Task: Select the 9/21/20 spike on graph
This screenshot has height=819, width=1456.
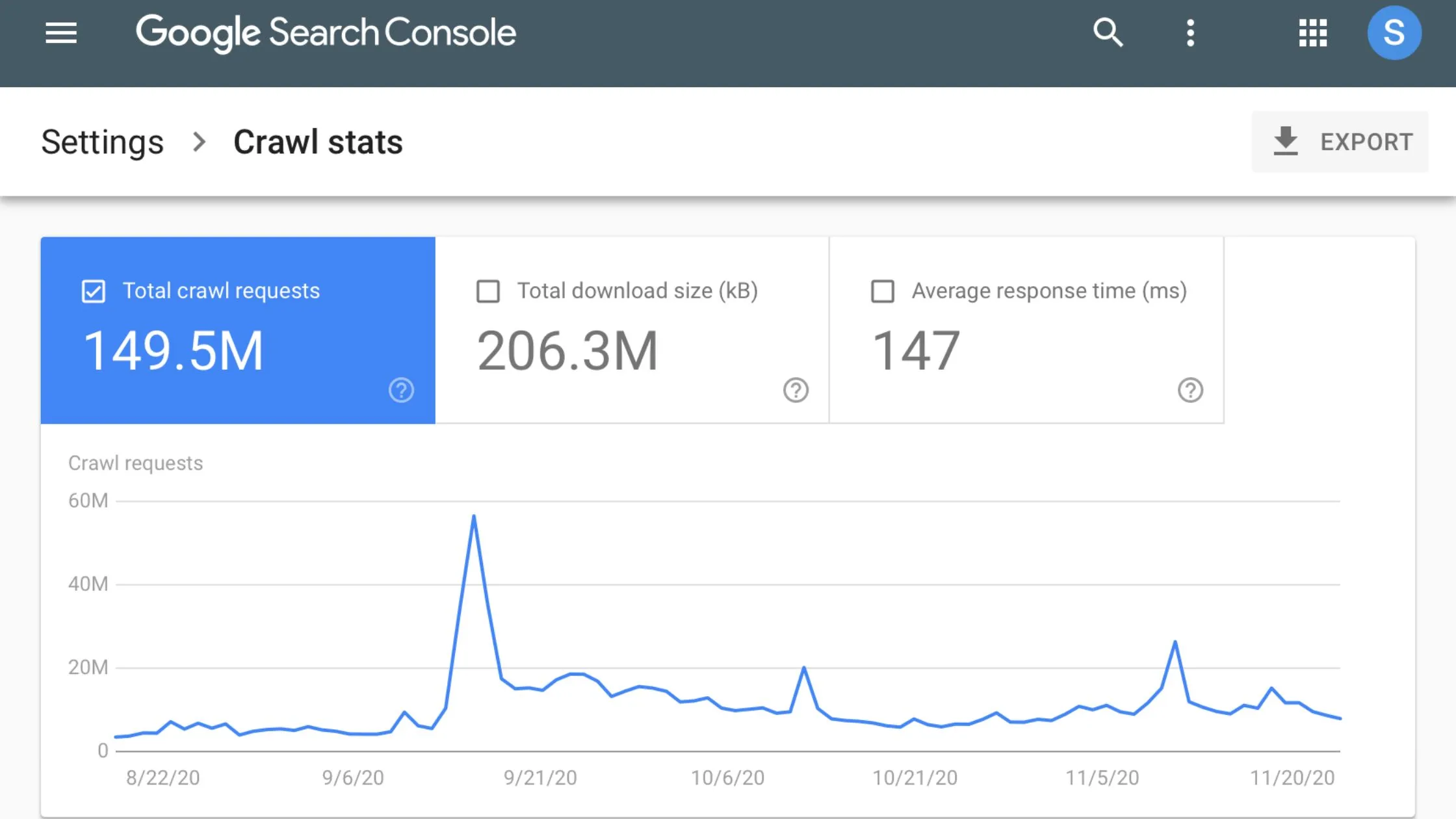Action: [x=473, y=514]
